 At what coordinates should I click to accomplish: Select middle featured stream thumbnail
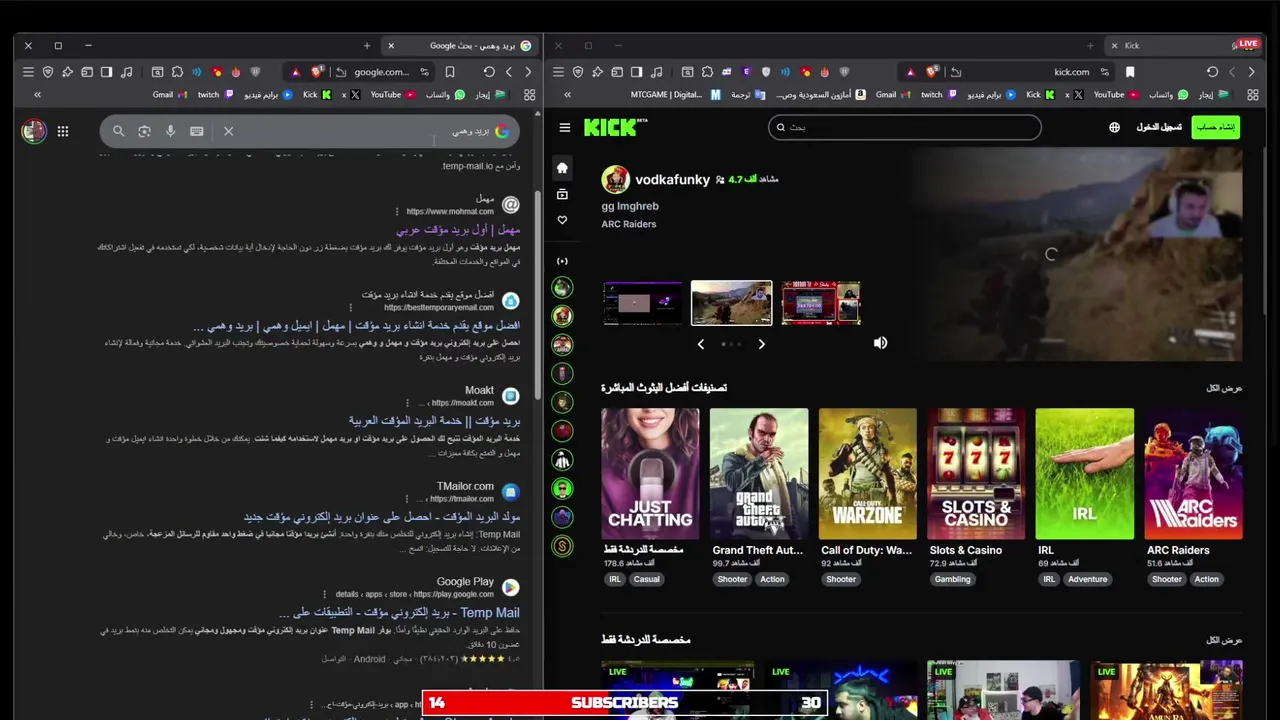[732, 303]
